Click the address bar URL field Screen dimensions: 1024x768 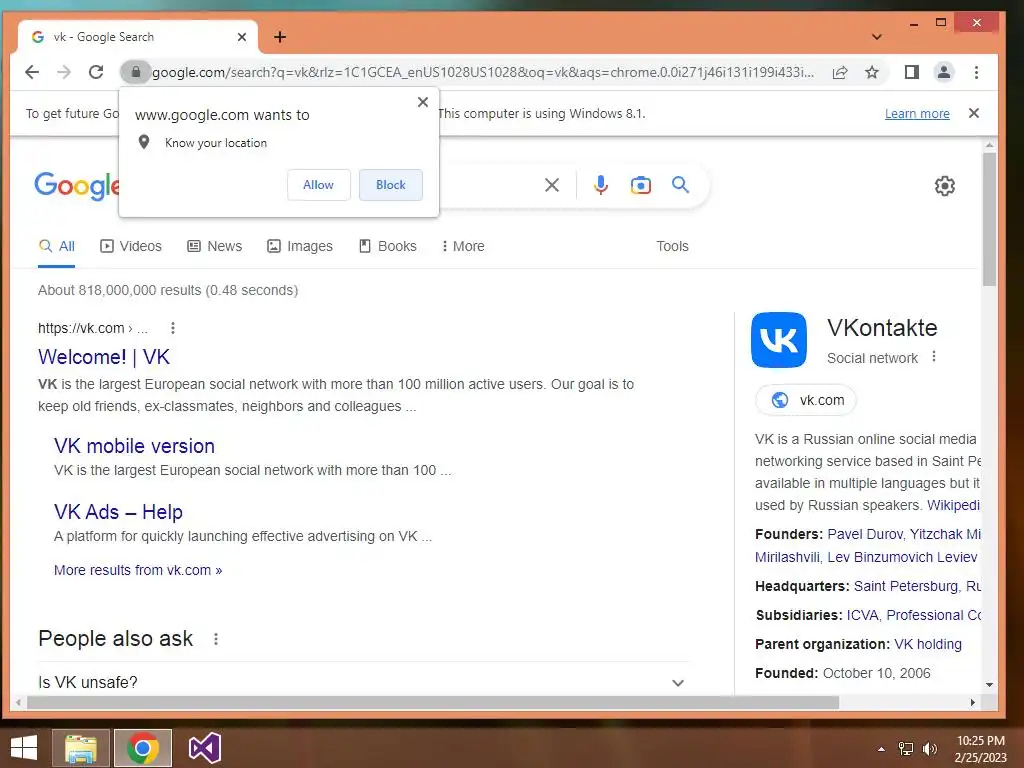[483, 72]
